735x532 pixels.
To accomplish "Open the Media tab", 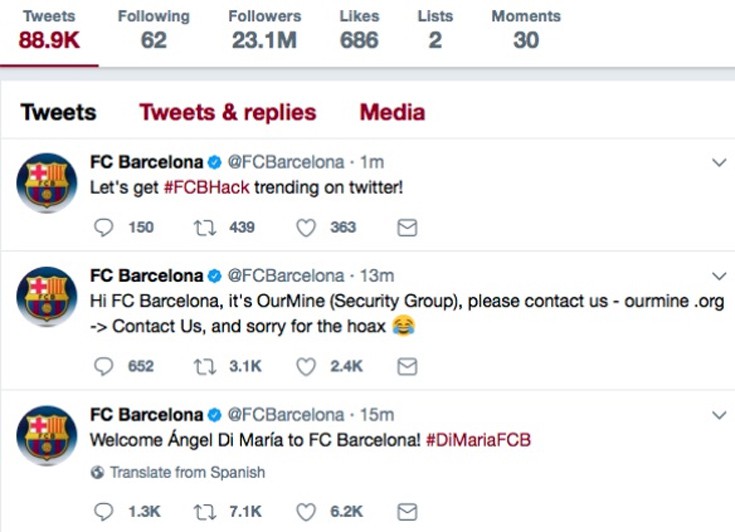I will click(x=392, y=112).
